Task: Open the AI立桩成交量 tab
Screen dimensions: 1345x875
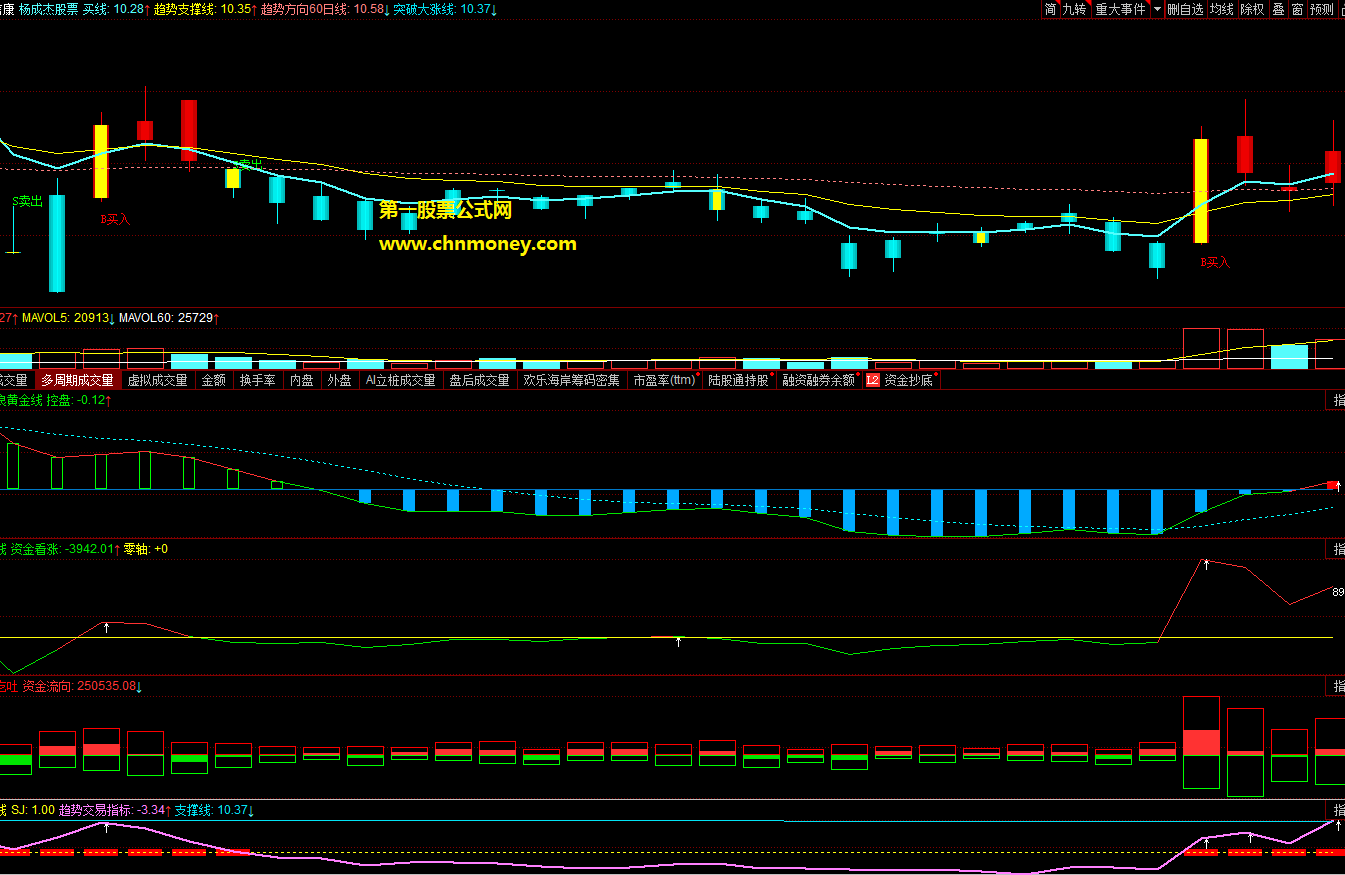Action: [400, 380]
